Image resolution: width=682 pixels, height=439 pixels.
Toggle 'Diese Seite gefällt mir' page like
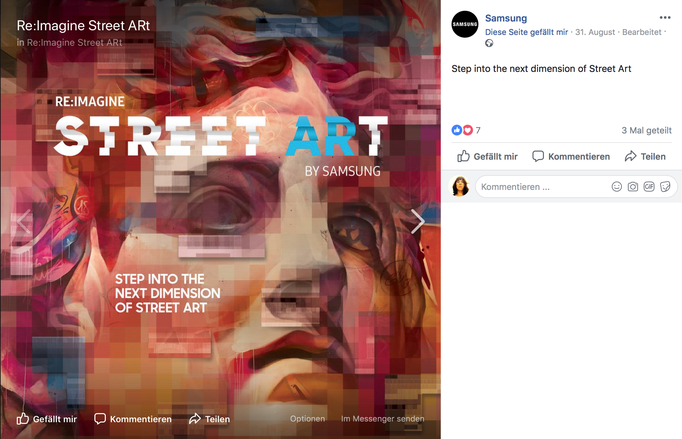[526, 32]
